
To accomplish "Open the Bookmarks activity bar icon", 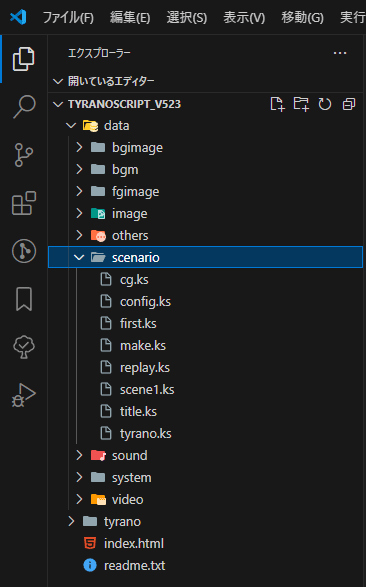I will (x=24, y=299).
